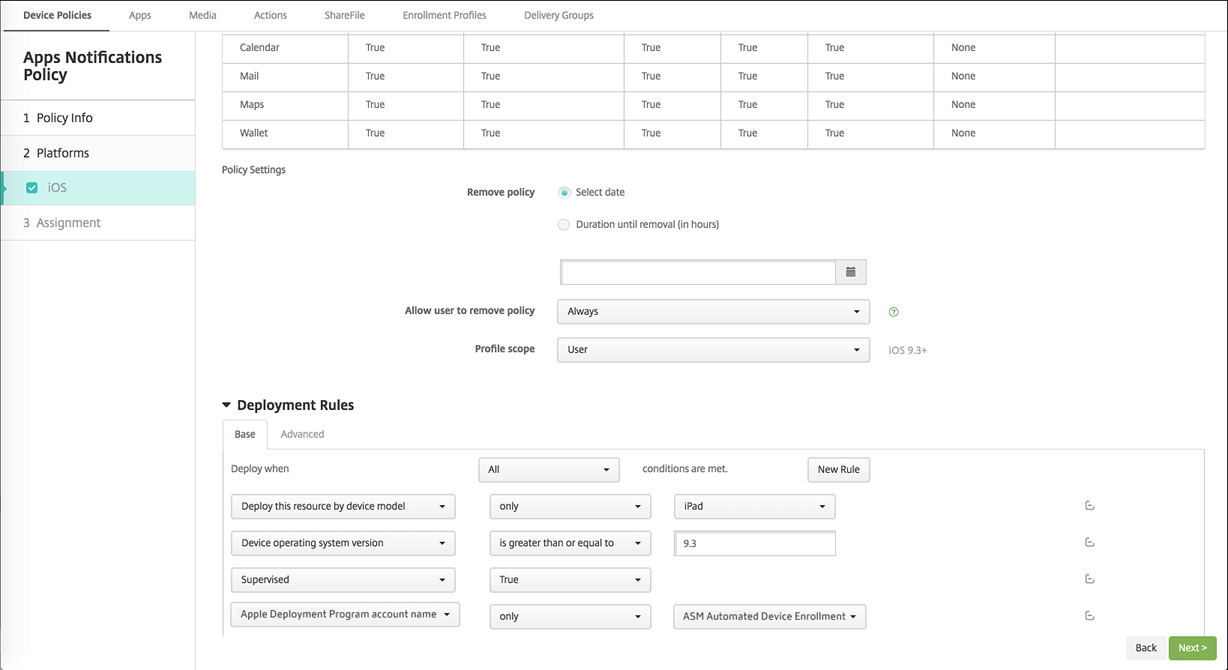Viewport: 1228px width, 670px height.
Task: Switch to the Media tab
Action: click(x=203, y=15)
